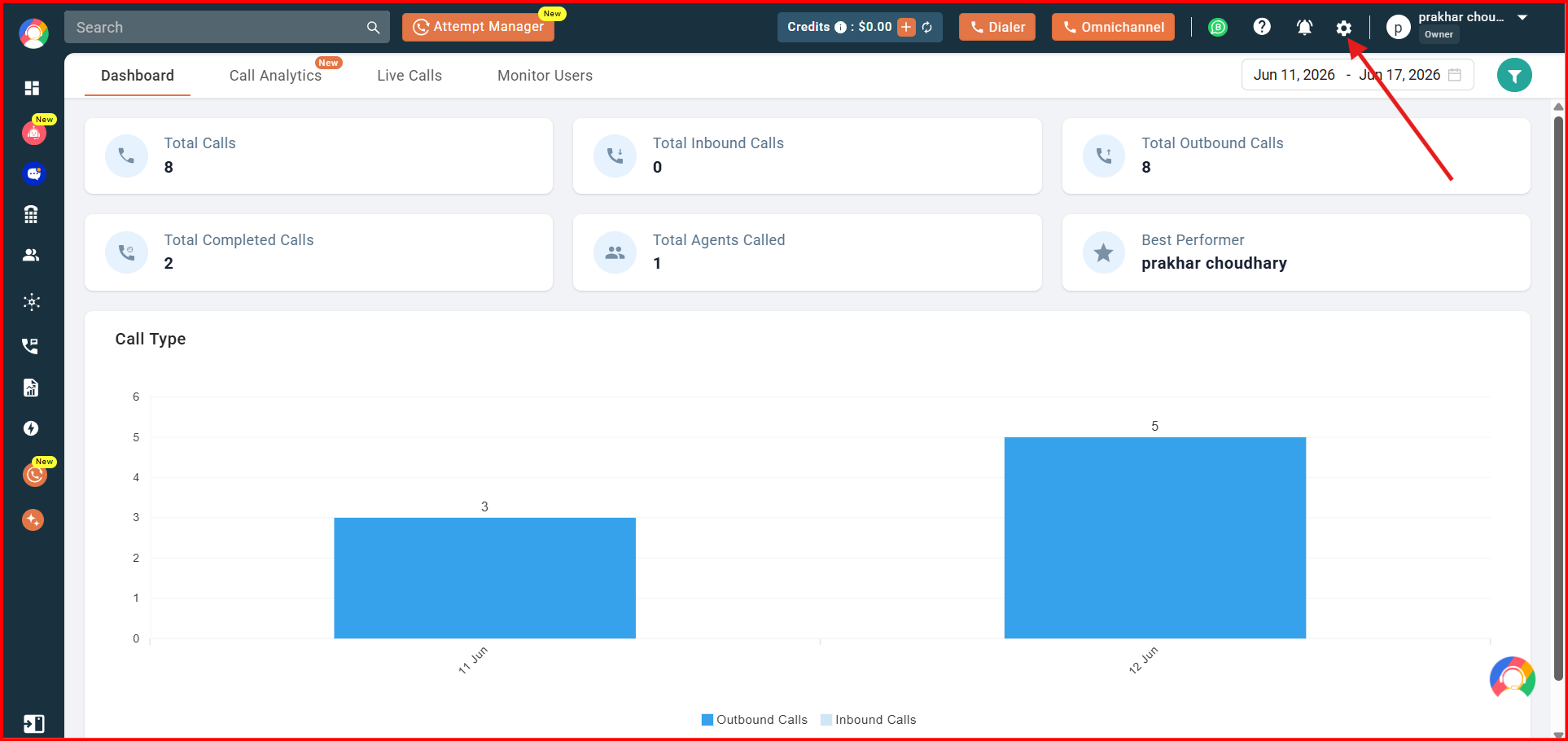This screenshot has width=1568, height=741.
Task: Click the Total Inbound Calls card
Action: click(x=808, y=156)
